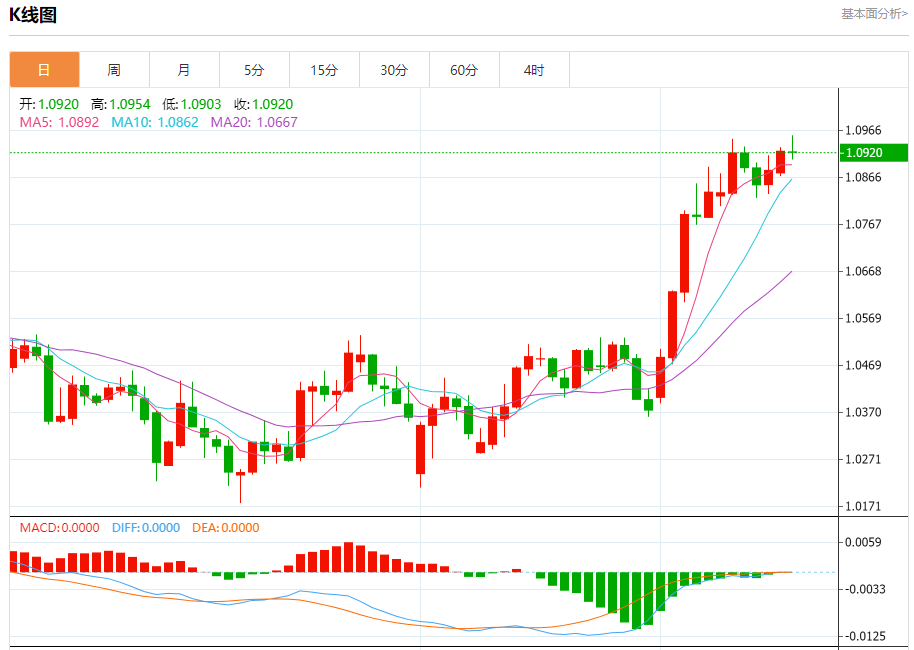Click the DIFF:0.0000 indicator label
This screenshot has width=914, height=650.
tap(145, 528)
